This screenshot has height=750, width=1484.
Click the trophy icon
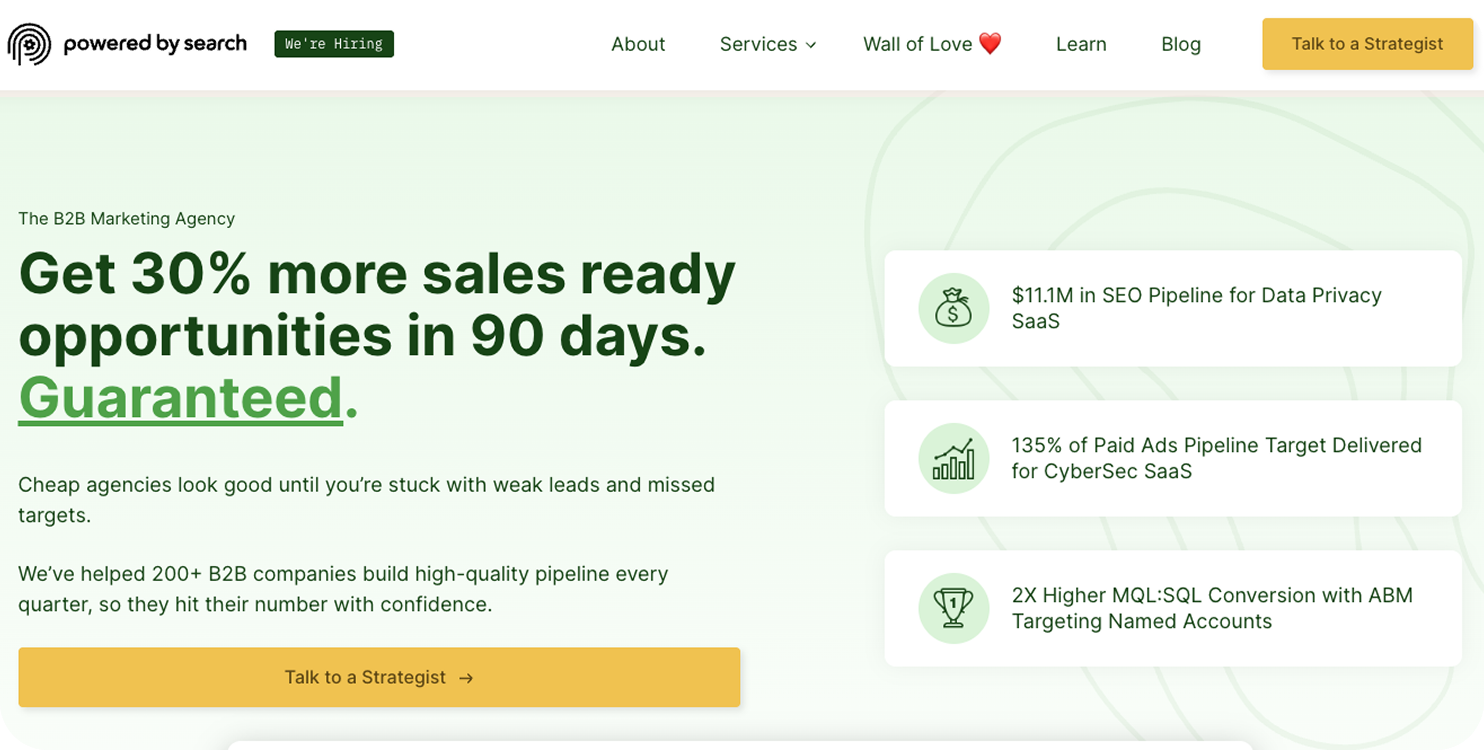953,608
